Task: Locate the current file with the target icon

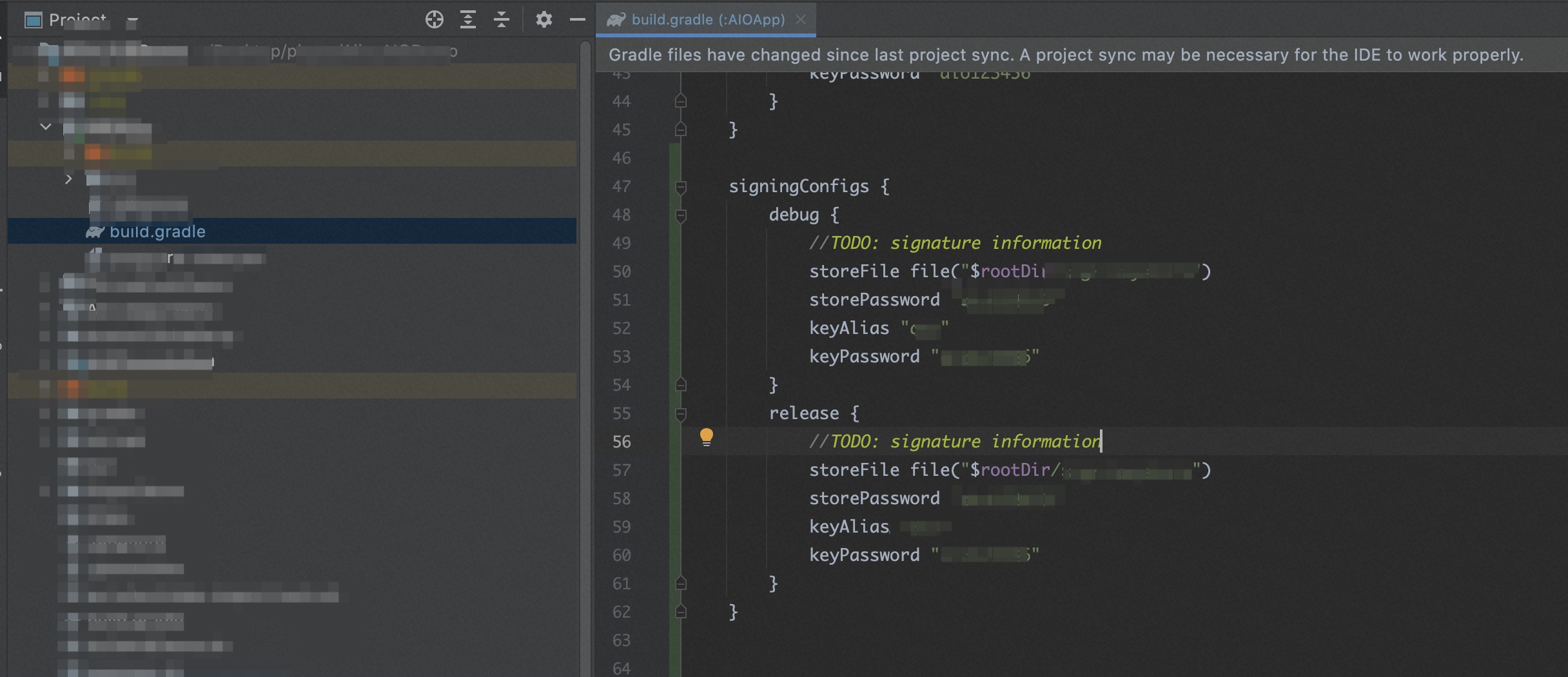Action: pyautogui.click(x=434, y=19)
